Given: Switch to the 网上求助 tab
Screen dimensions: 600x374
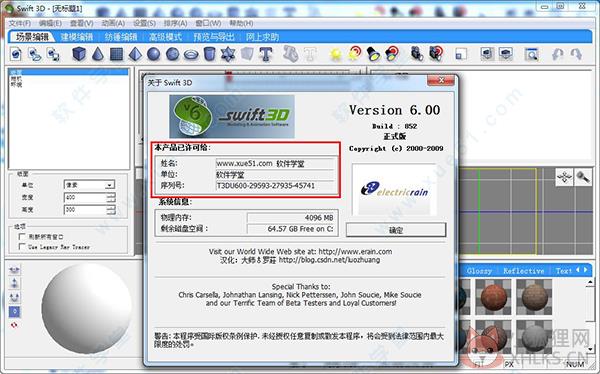Looking at the screenshot, I should pos(262,37).
